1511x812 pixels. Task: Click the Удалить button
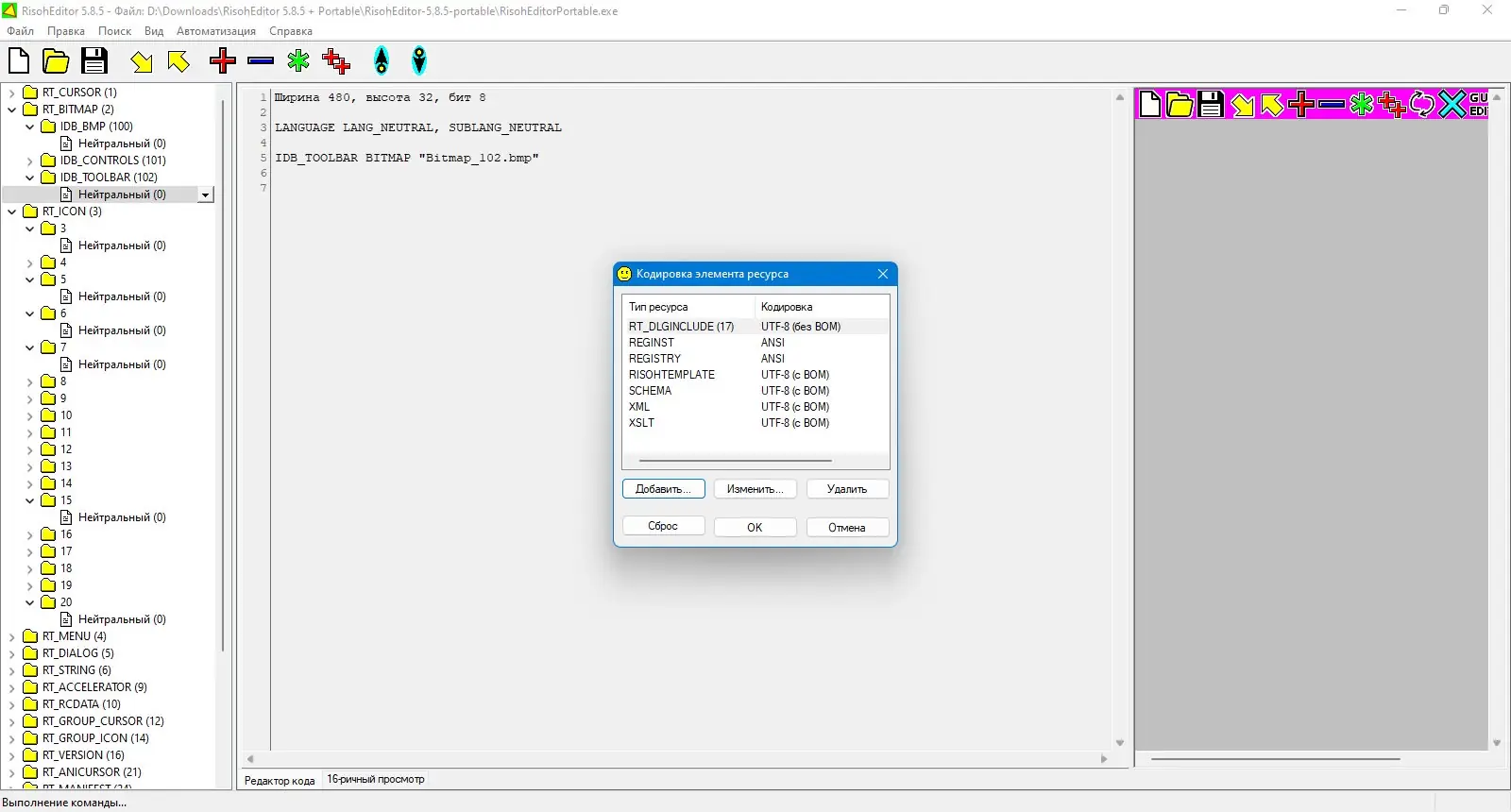[x=847, y=489]
